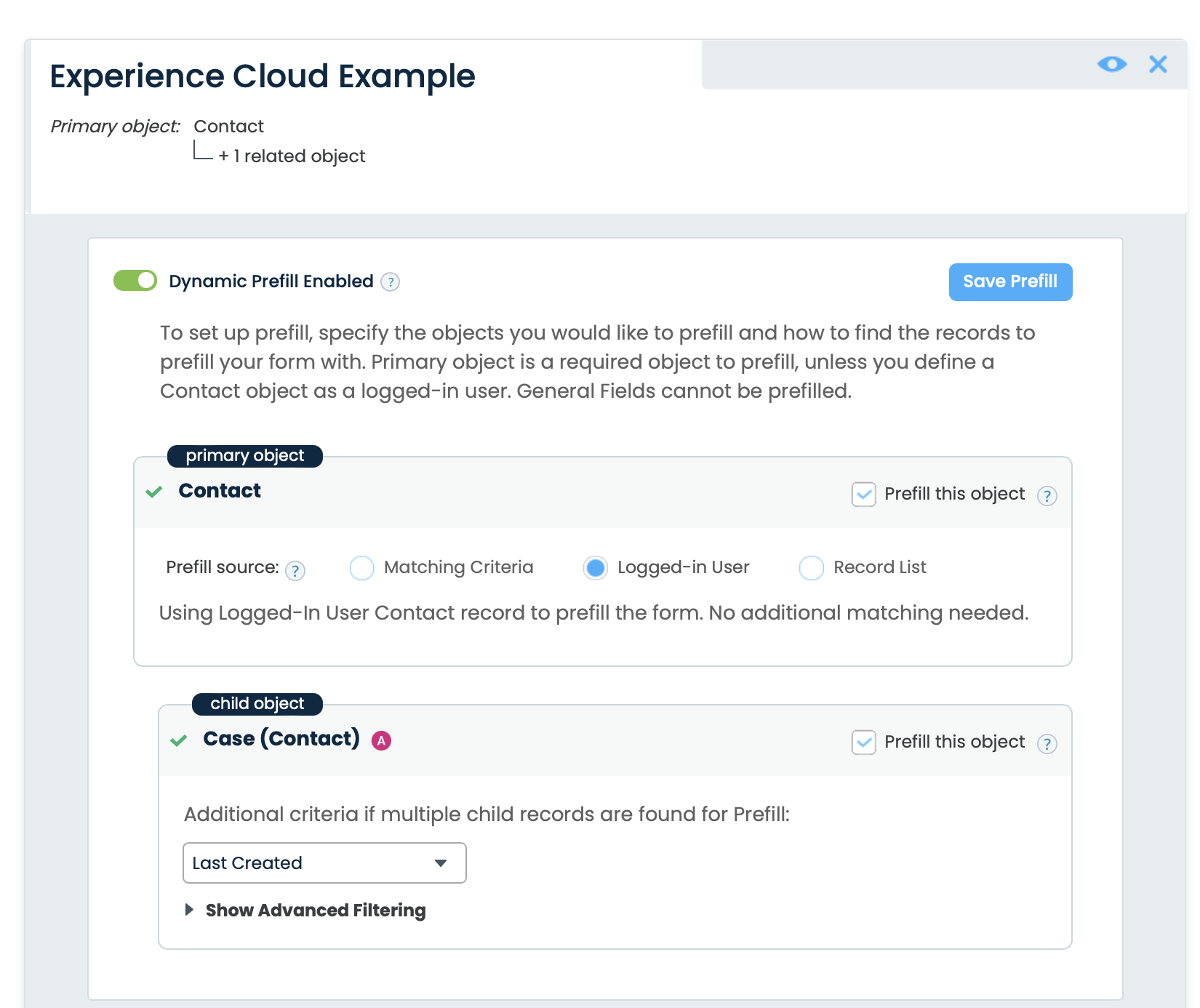Click help icon for Case Prefill this object
The image size is (1200, 1008).
pyautogui.click(x=1047, y=744)
